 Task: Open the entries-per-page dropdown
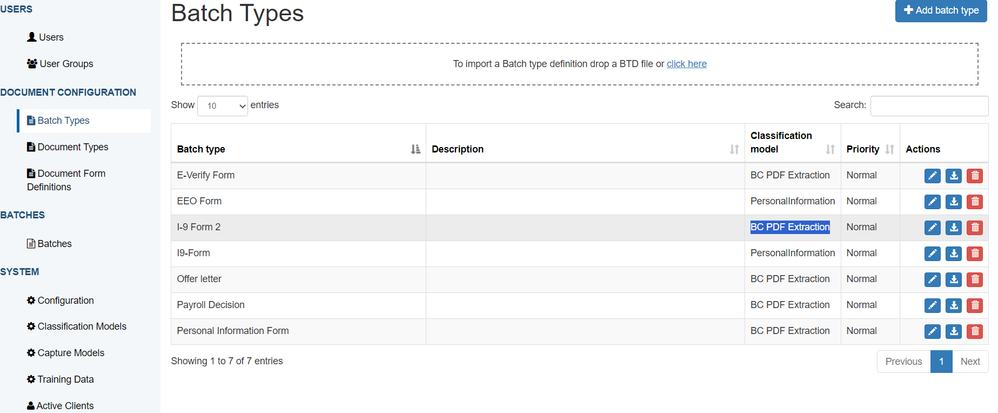pyautogui.click(x=223, y=105)
